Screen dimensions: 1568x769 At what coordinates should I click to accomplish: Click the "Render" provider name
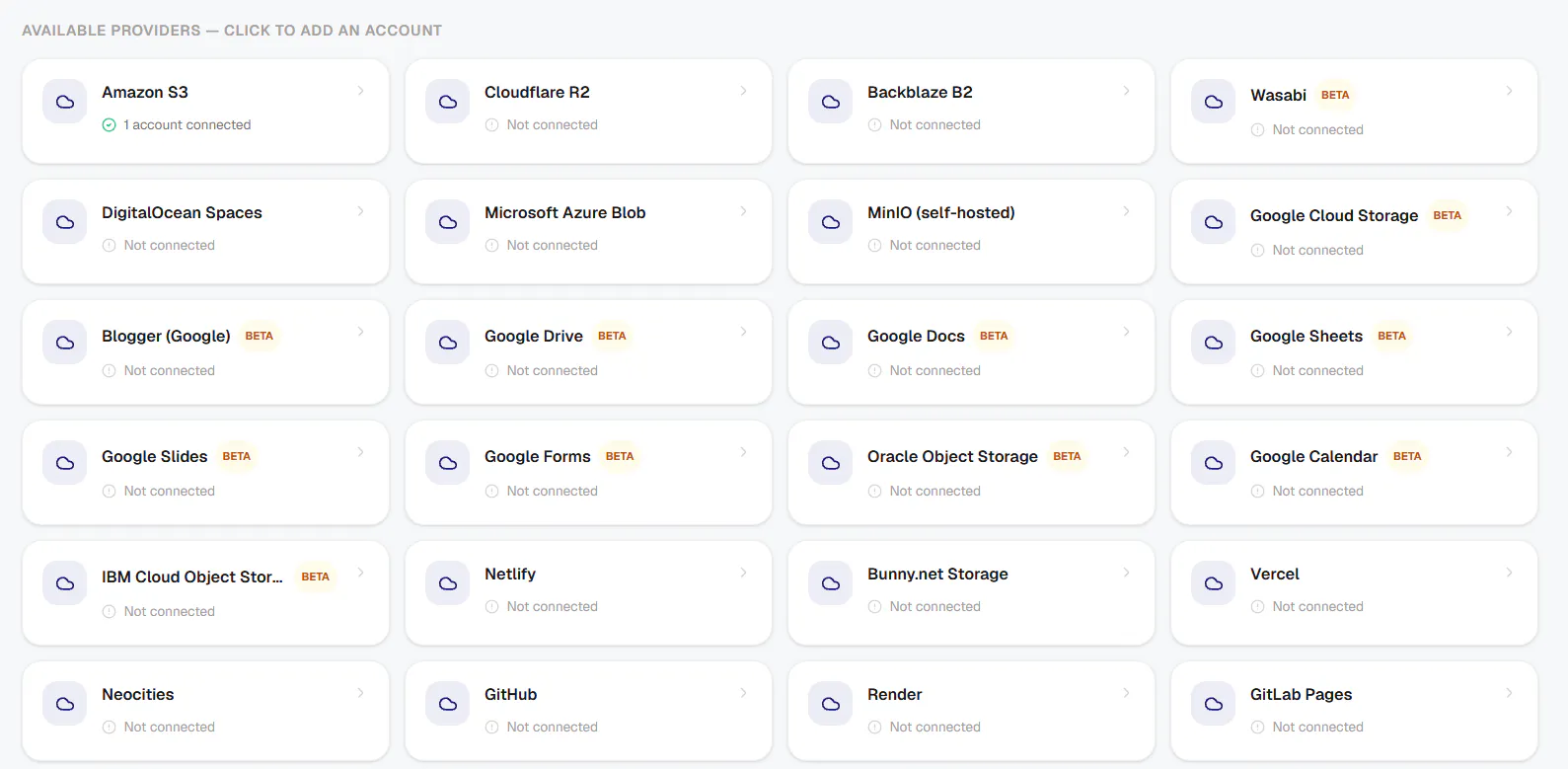(895, 695)
